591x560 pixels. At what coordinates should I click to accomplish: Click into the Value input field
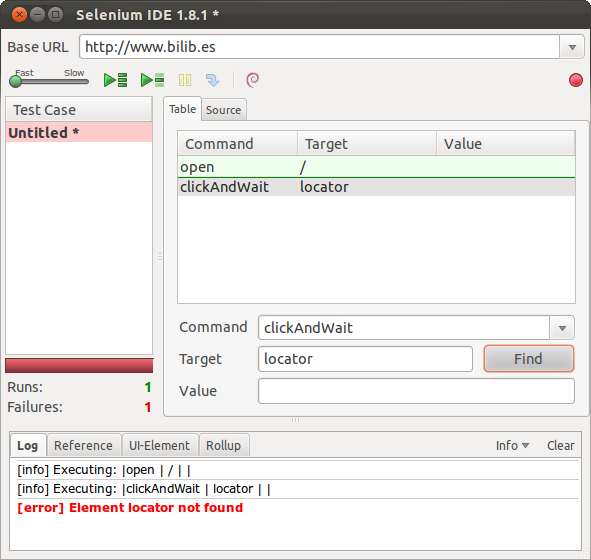click(416, 391)
